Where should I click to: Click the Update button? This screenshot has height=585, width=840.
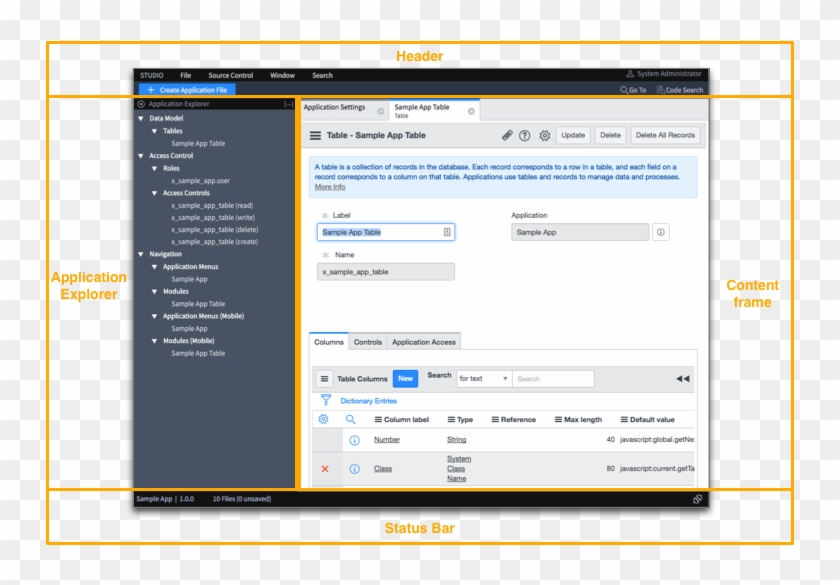pyautogui.click(x=573, y=136)
